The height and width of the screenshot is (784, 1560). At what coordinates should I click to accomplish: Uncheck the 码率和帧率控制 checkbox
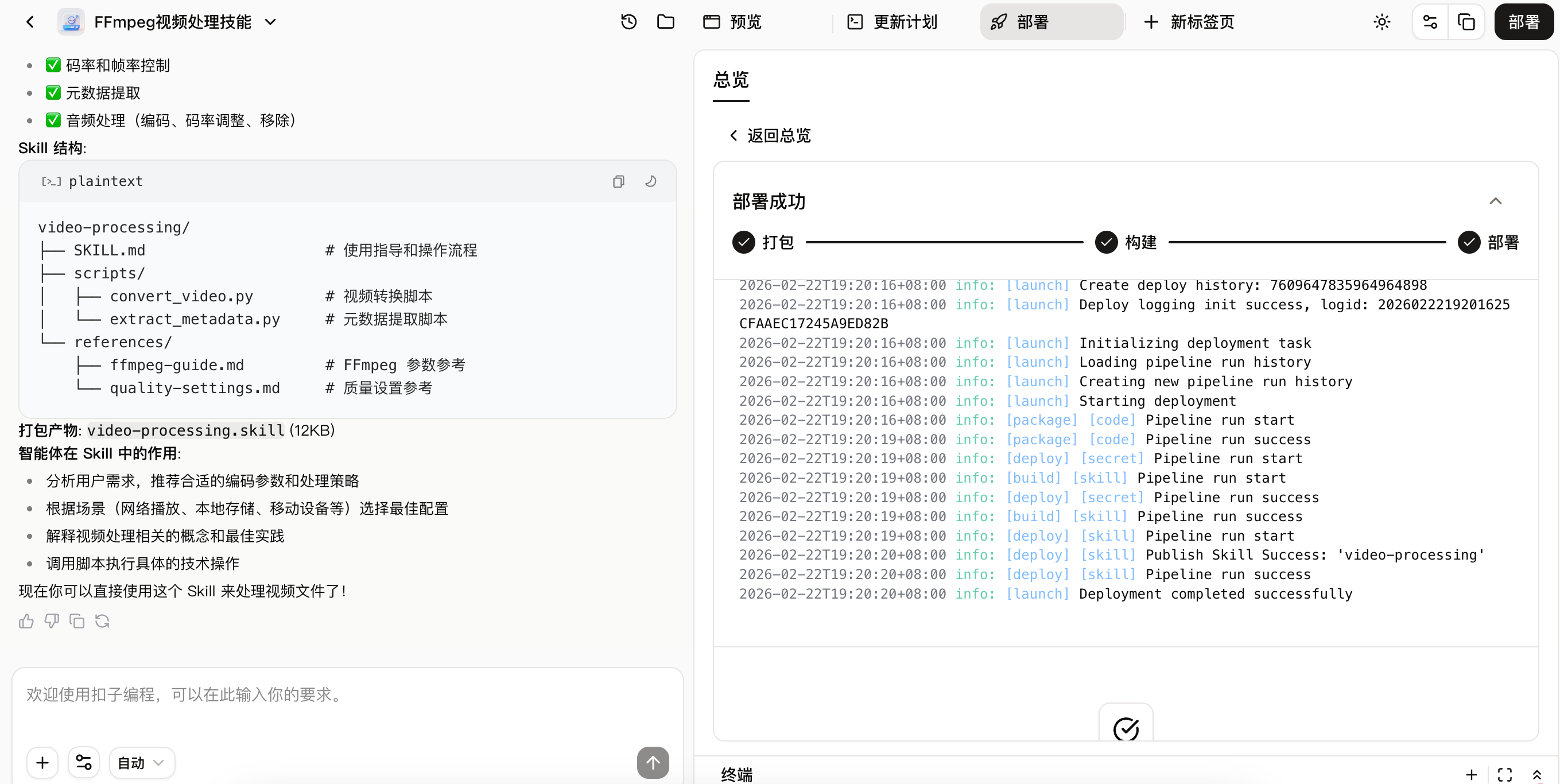click(x=53, y=65)
